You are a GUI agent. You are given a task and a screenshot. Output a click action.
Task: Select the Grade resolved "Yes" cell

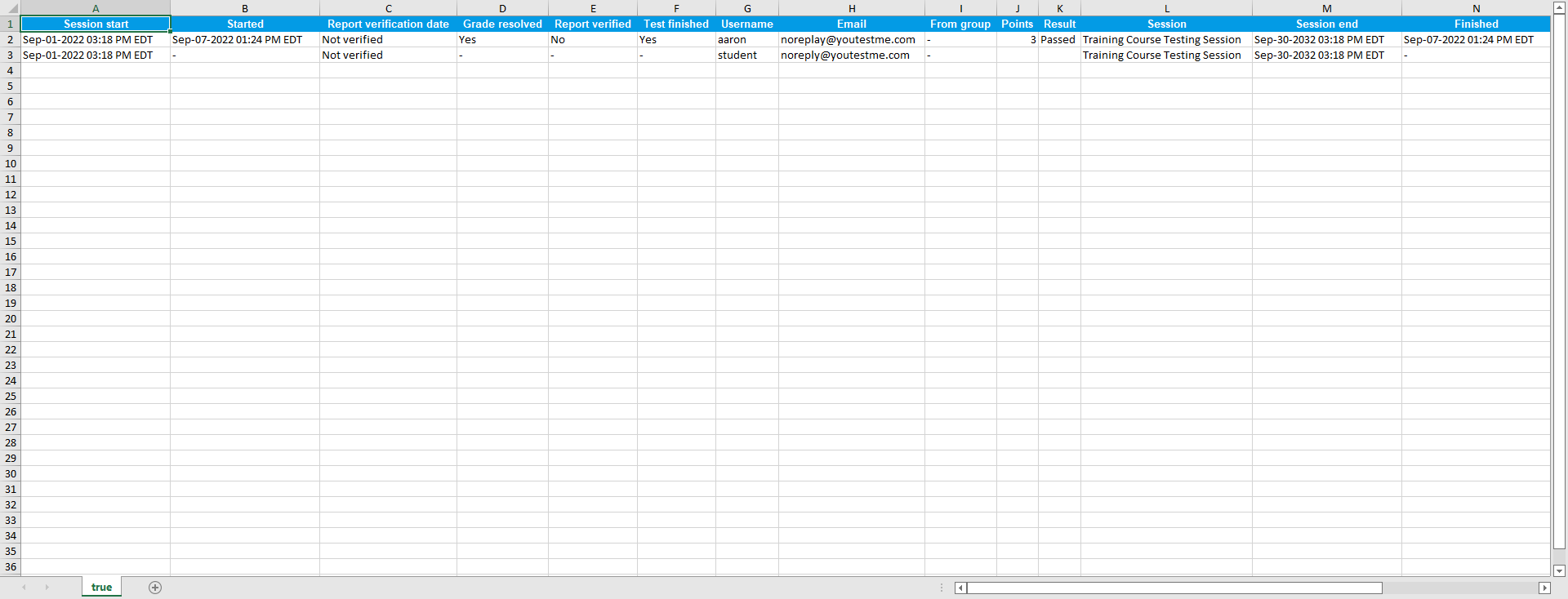tap(503, 39)
